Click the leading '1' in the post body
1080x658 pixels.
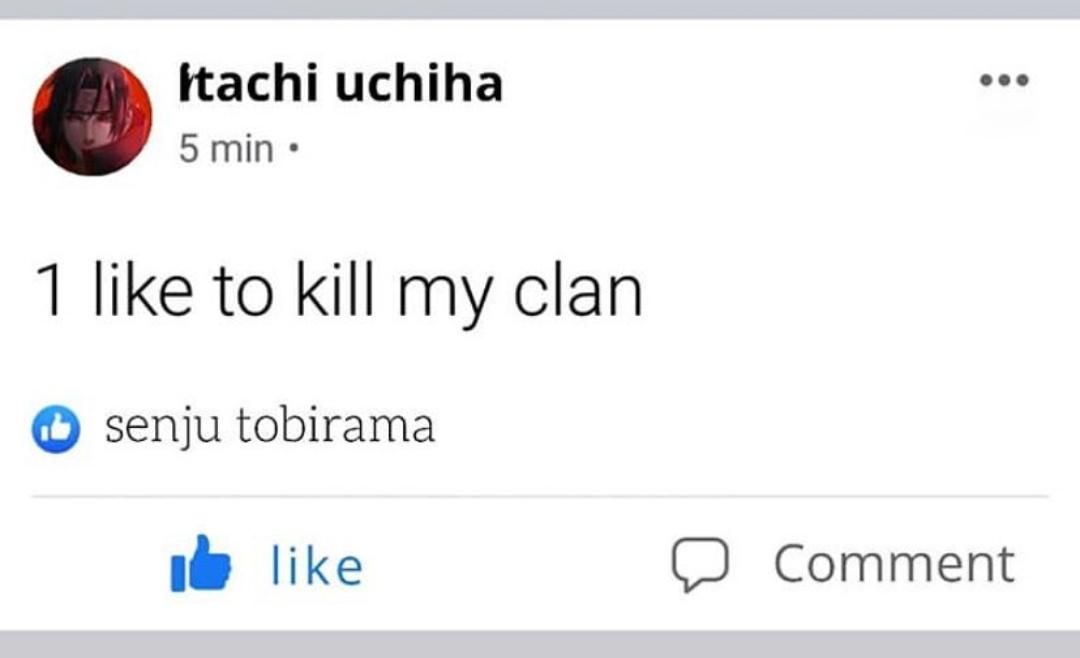pos(51,290)
